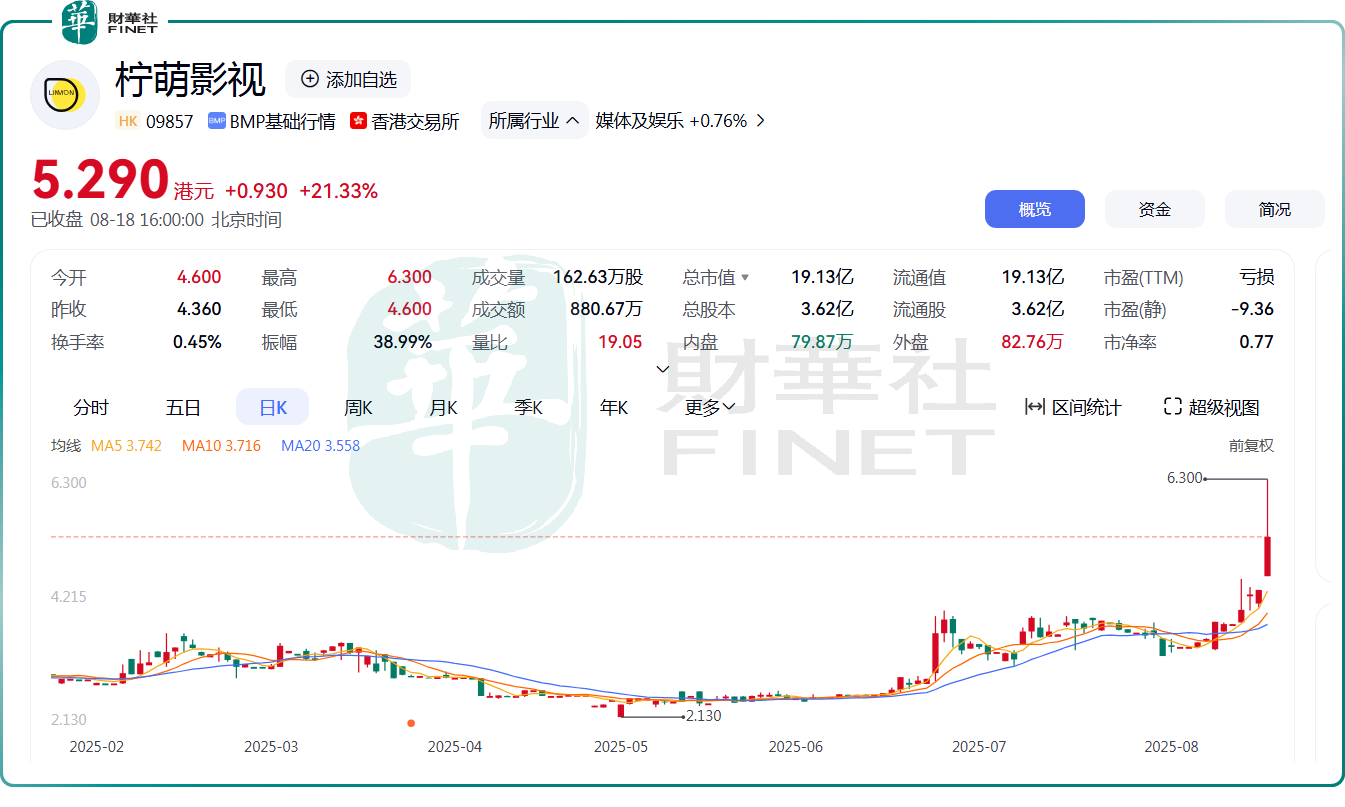
Task: Open the 总市值 dropdown triangle
Action: [x=744, y=278]
